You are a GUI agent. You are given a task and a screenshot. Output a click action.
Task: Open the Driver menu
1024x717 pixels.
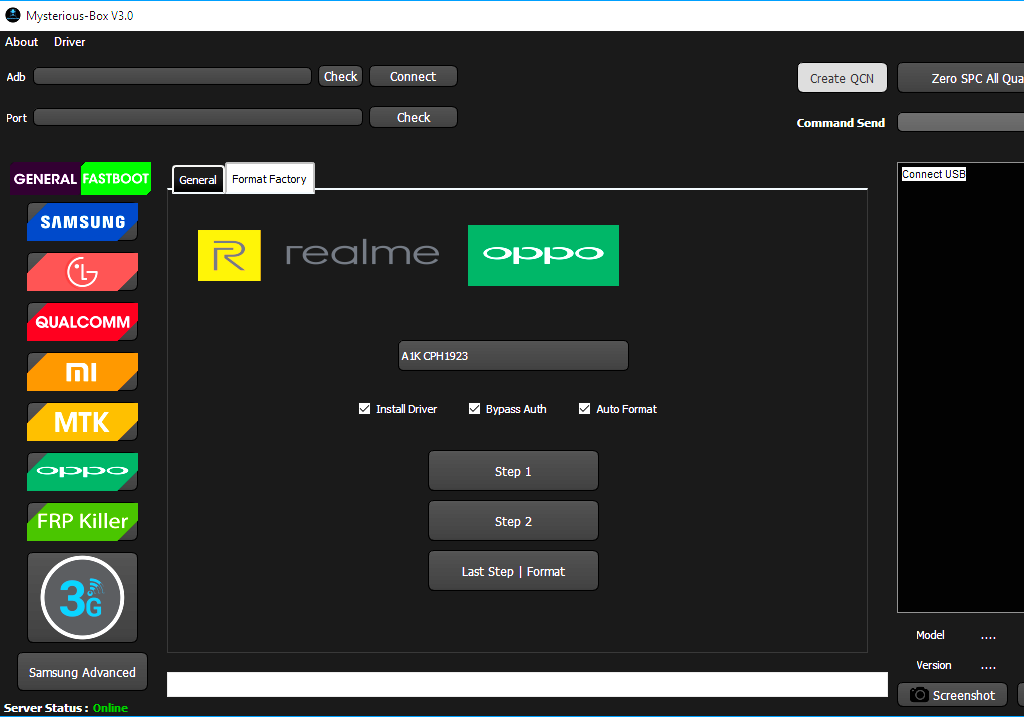69,41
